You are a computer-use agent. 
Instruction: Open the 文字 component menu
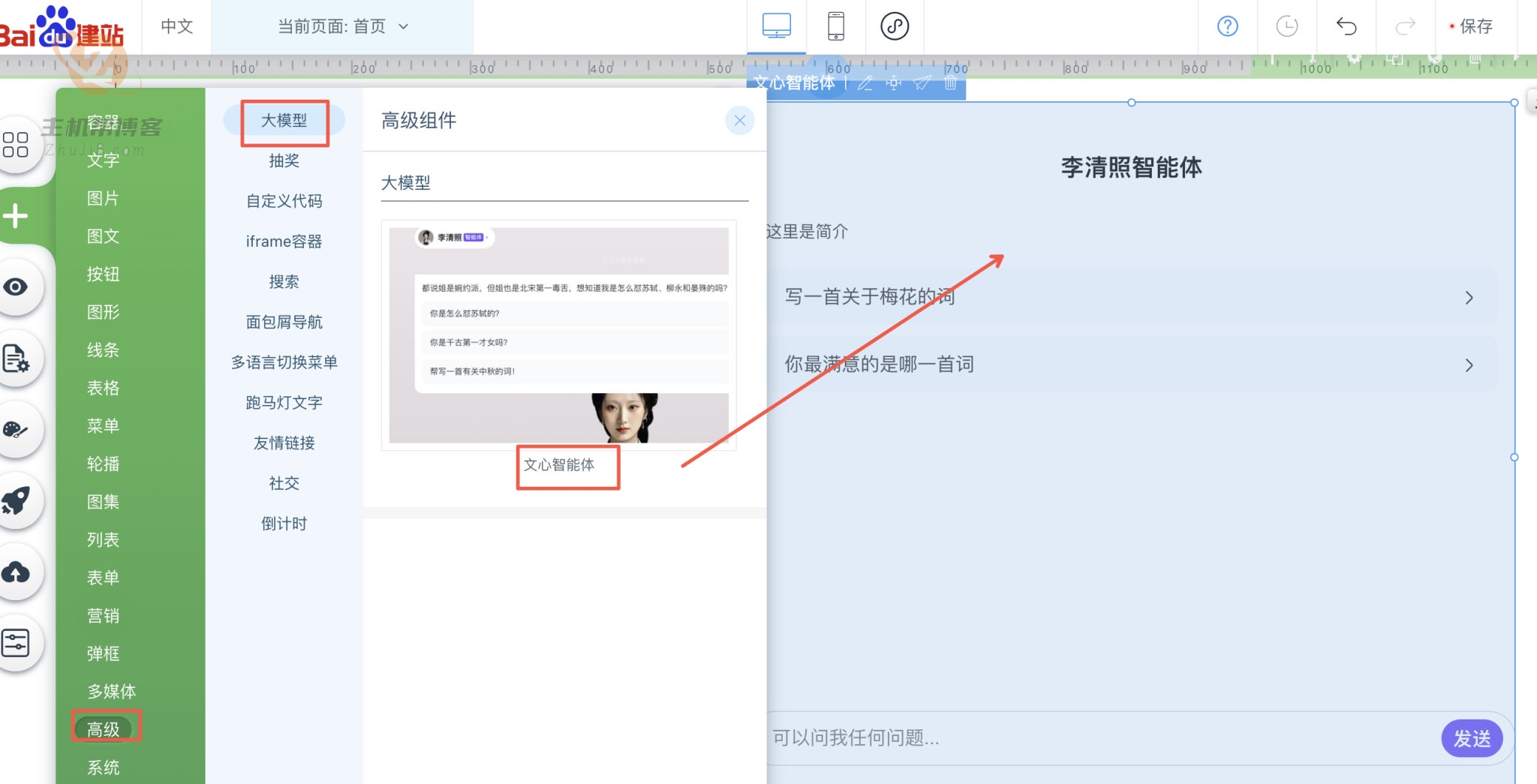tap(103, 161)
